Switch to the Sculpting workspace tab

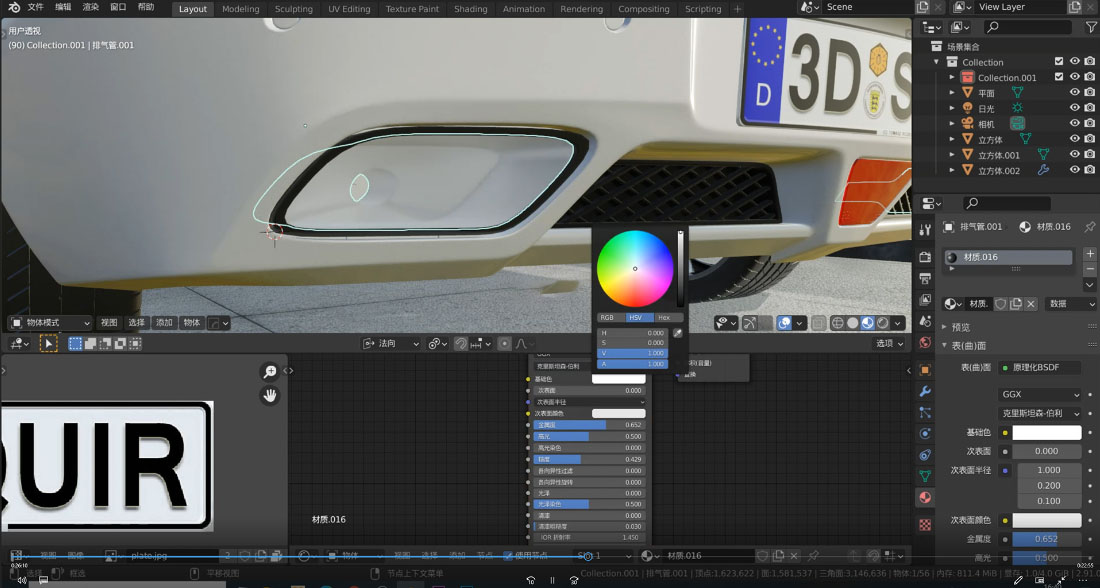click(x=293, y=9)
